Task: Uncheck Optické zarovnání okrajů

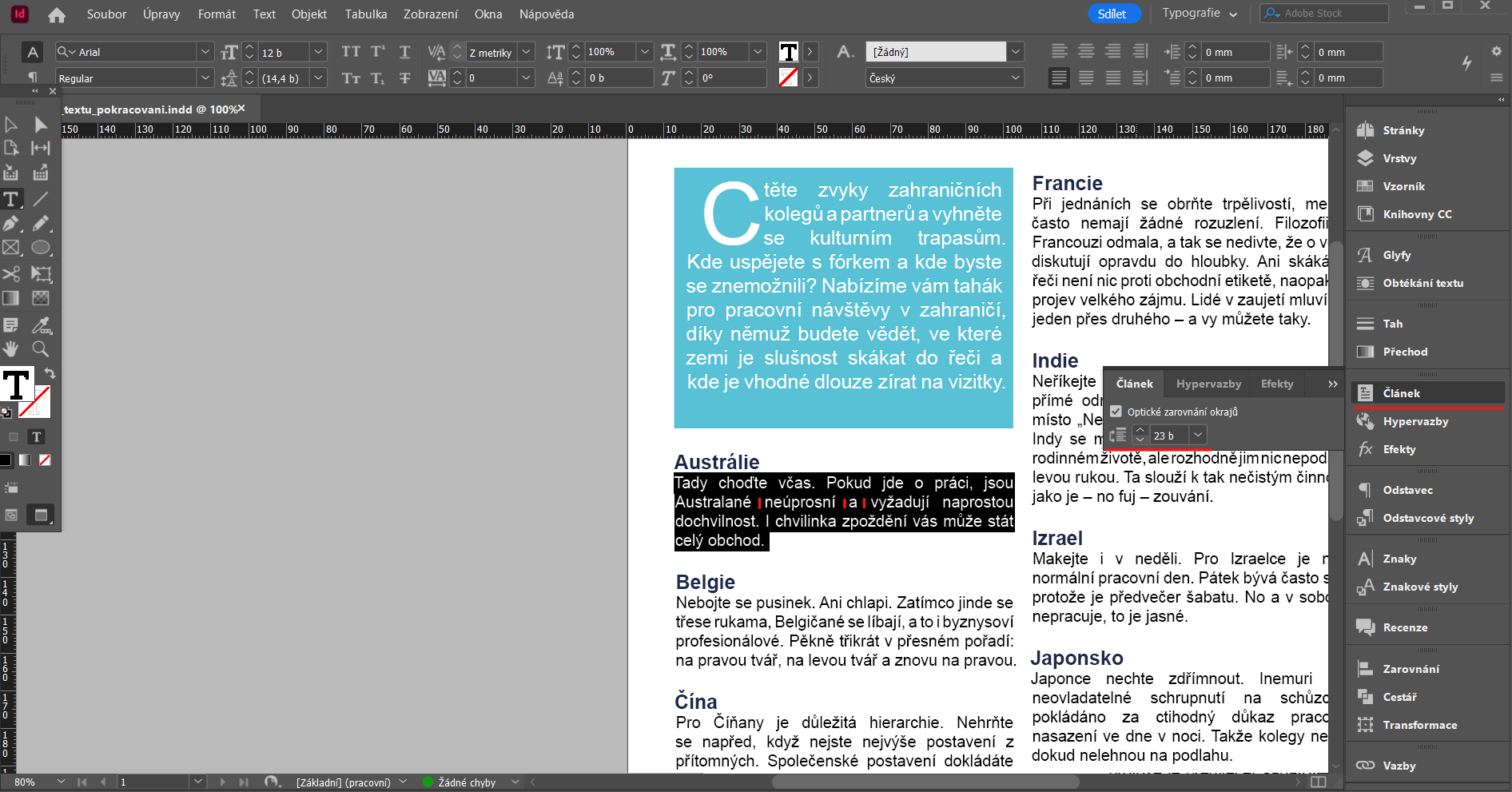Action: coord(1116,411)
